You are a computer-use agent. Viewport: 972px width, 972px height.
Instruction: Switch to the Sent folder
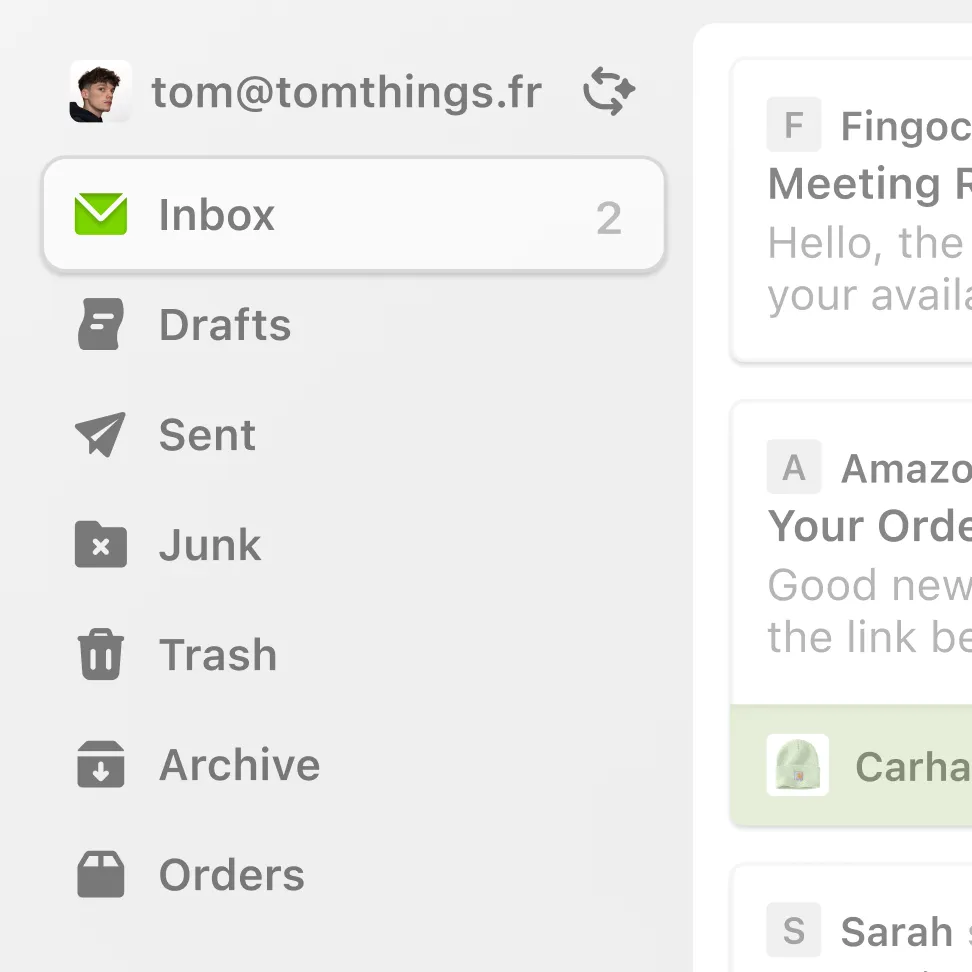(x=207, y=435)
